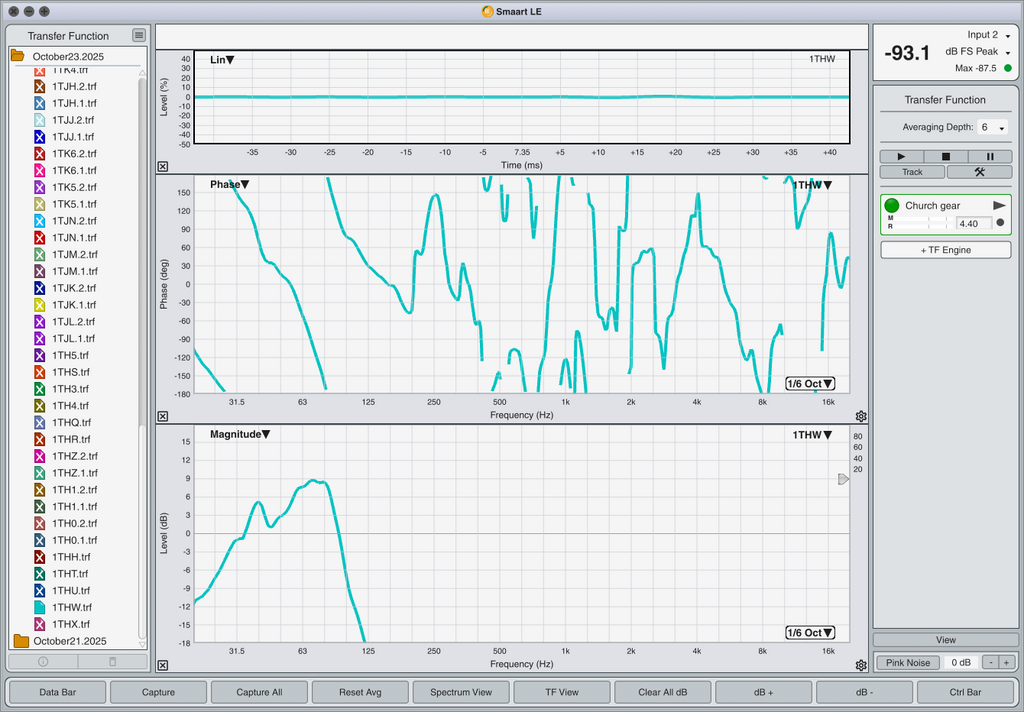Switch to Spectrum View
This screenshot has height=712, width=1024.
pyautogui.click(x=461, y=692)
